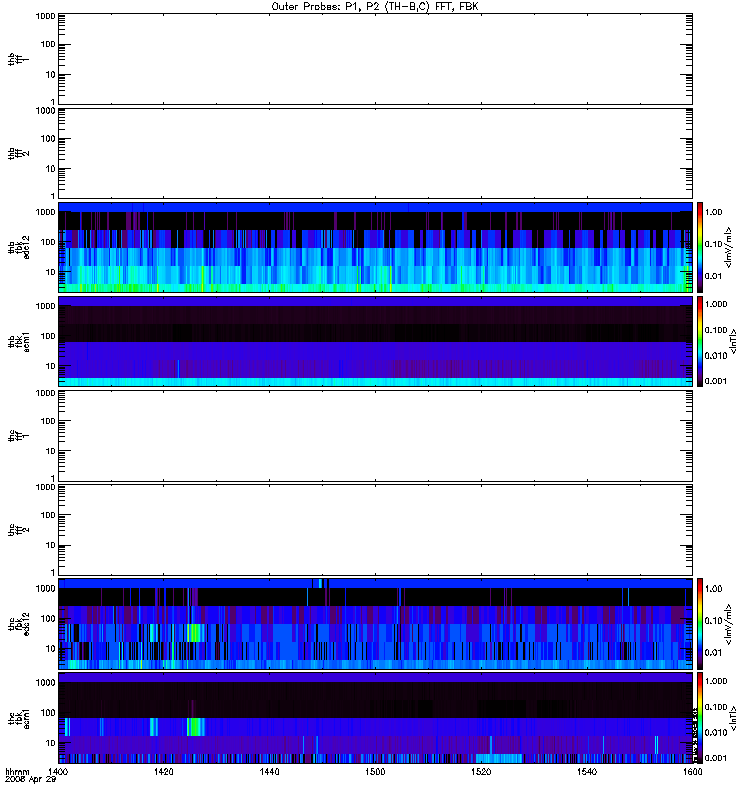Click the '1440' time axis label
Image resolution: width=750 pixels, height=800 pixels.
(x=269, y=771)
